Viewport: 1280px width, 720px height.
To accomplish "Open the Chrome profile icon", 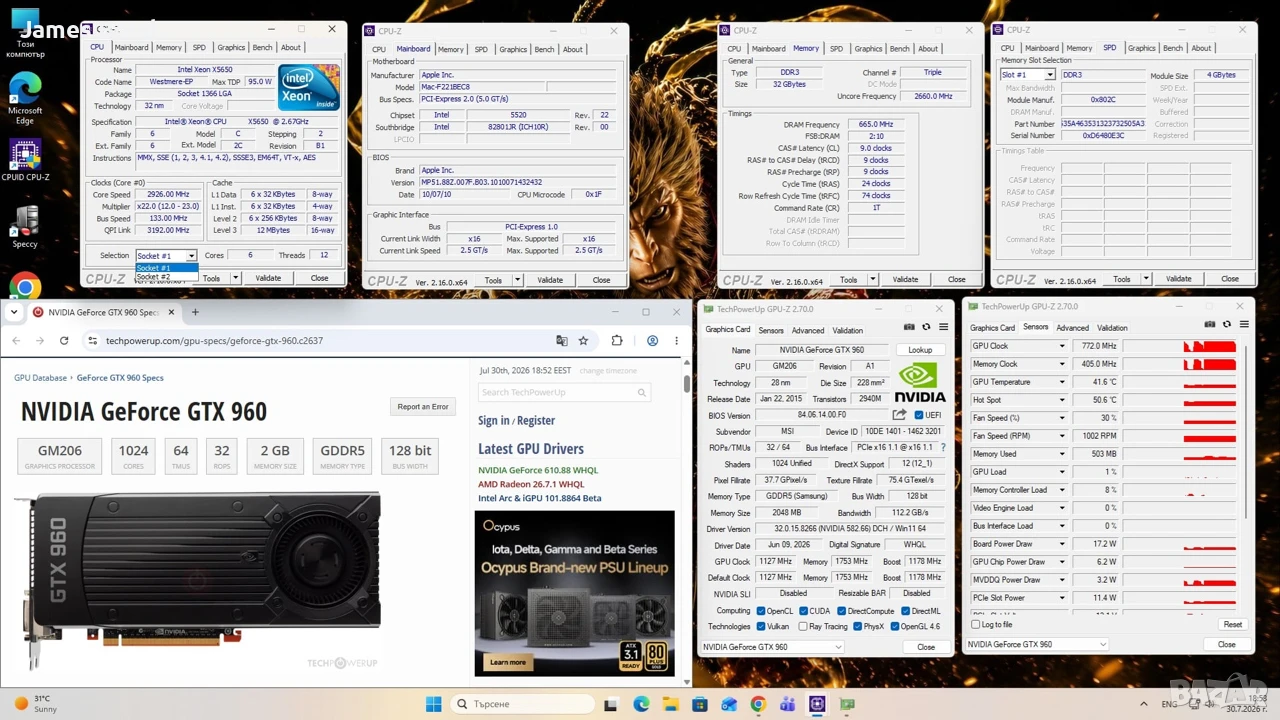I will [x=652, y=341].
